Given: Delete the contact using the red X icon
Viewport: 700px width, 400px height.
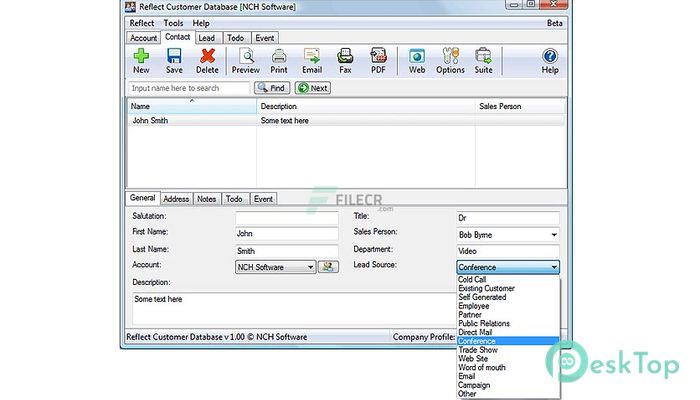Looking at the screenshot, I should click(x=207, y=61).
